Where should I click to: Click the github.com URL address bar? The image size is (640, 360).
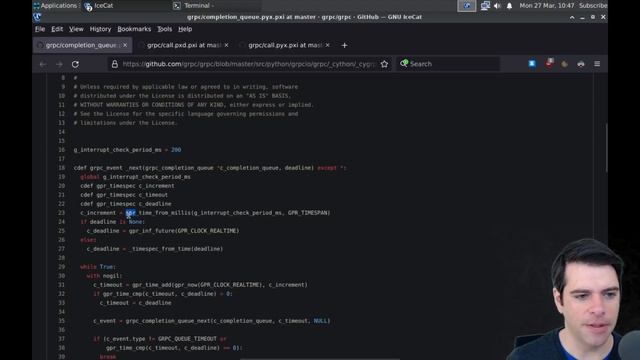tap(248, 64)
